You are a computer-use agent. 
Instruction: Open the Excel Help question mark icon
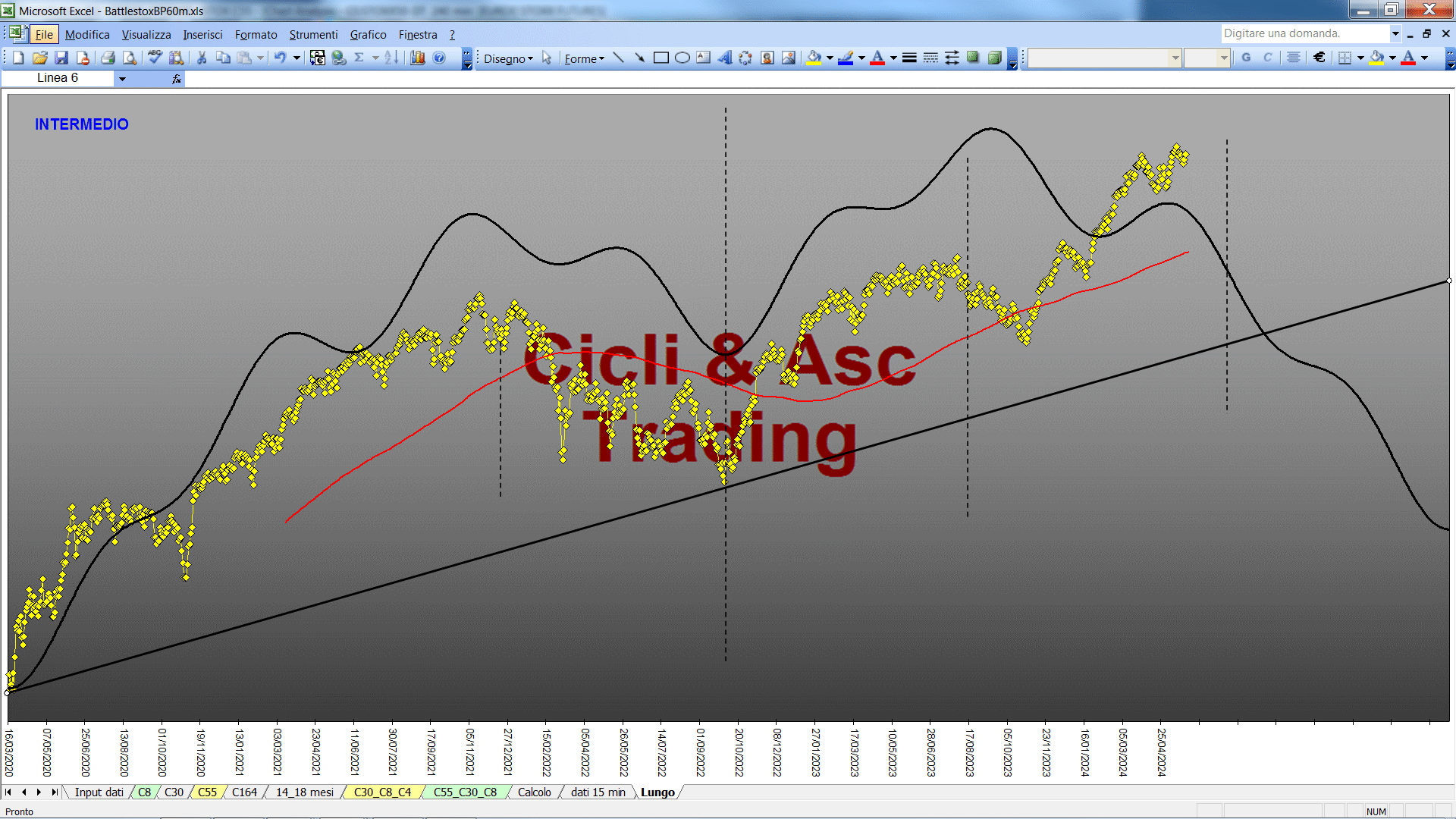click(439, 58)
